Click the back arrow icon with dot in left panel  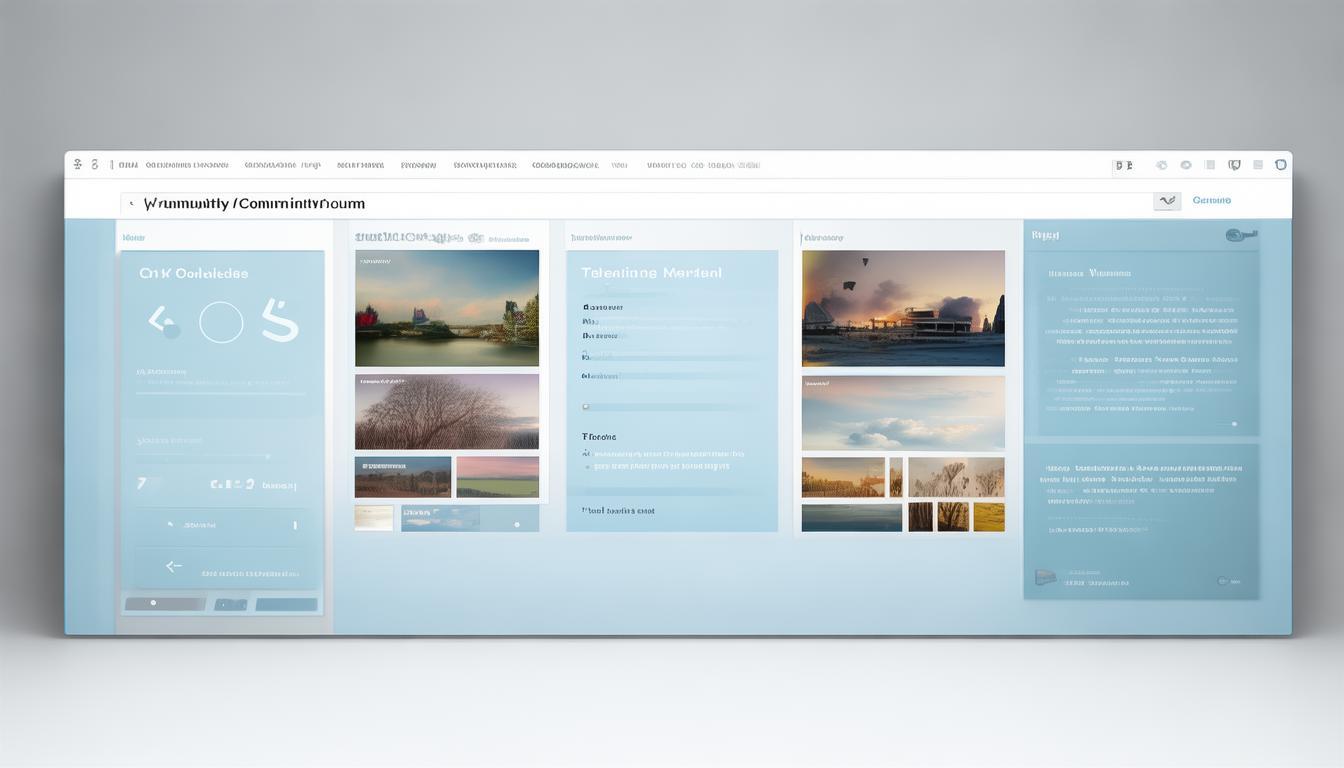pyautogui.click(x=163, y=322)
